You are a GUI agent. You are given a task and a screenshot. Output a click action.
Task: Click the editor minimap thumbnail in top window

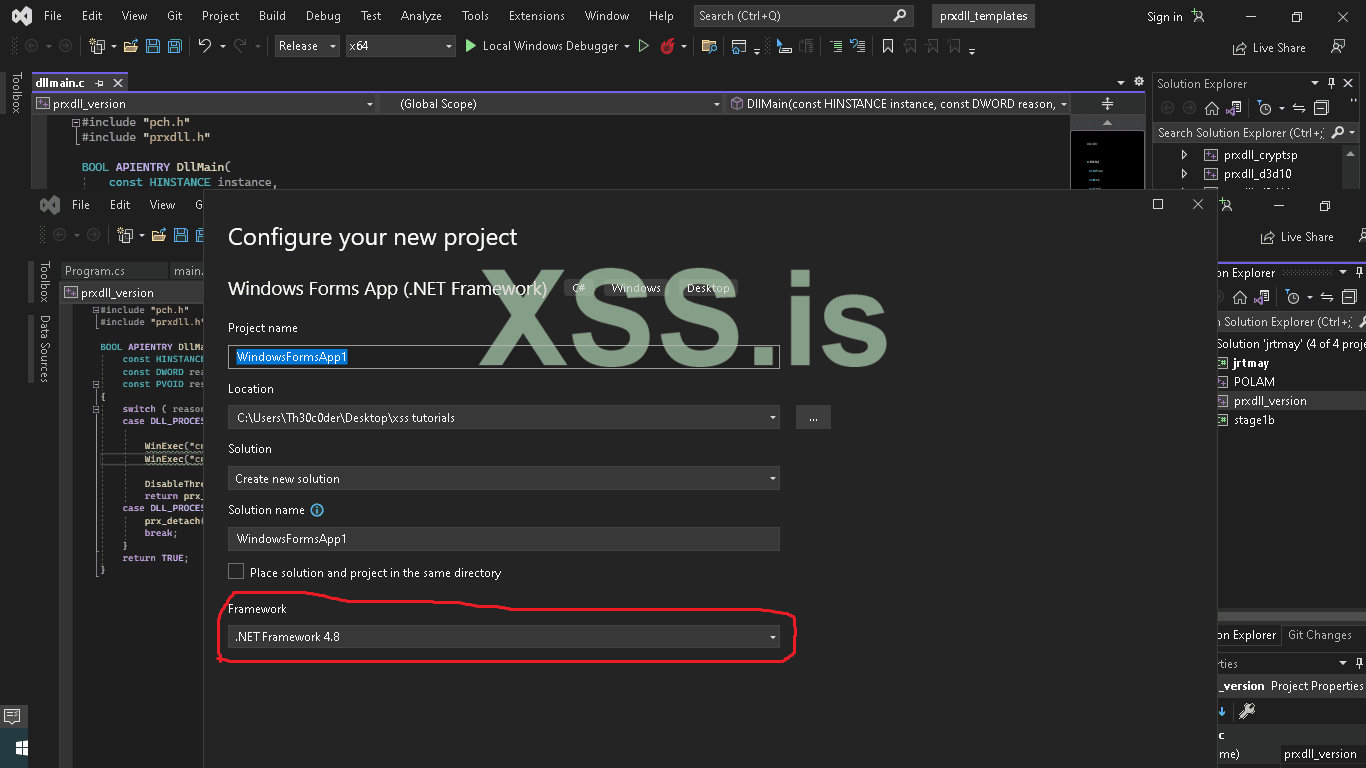(1107, 158)
